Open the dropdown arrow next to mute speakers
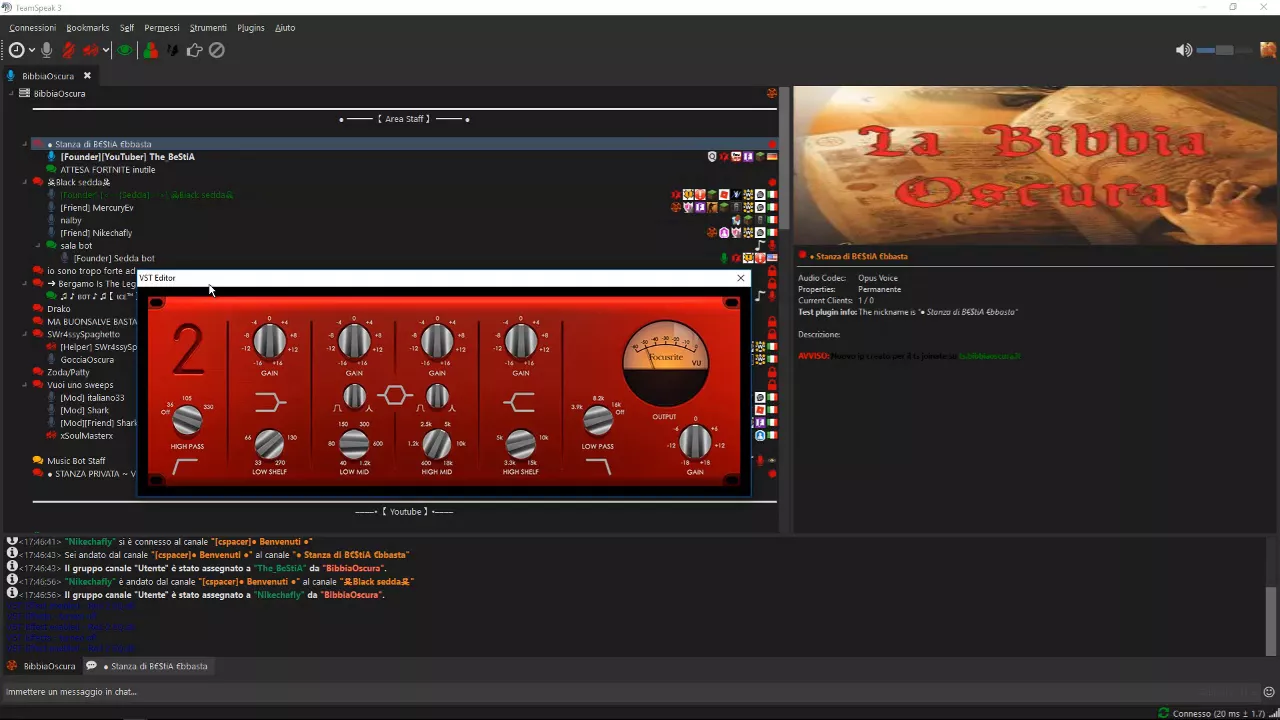The height and width of the screenshot is (720, 1280). 106,50
